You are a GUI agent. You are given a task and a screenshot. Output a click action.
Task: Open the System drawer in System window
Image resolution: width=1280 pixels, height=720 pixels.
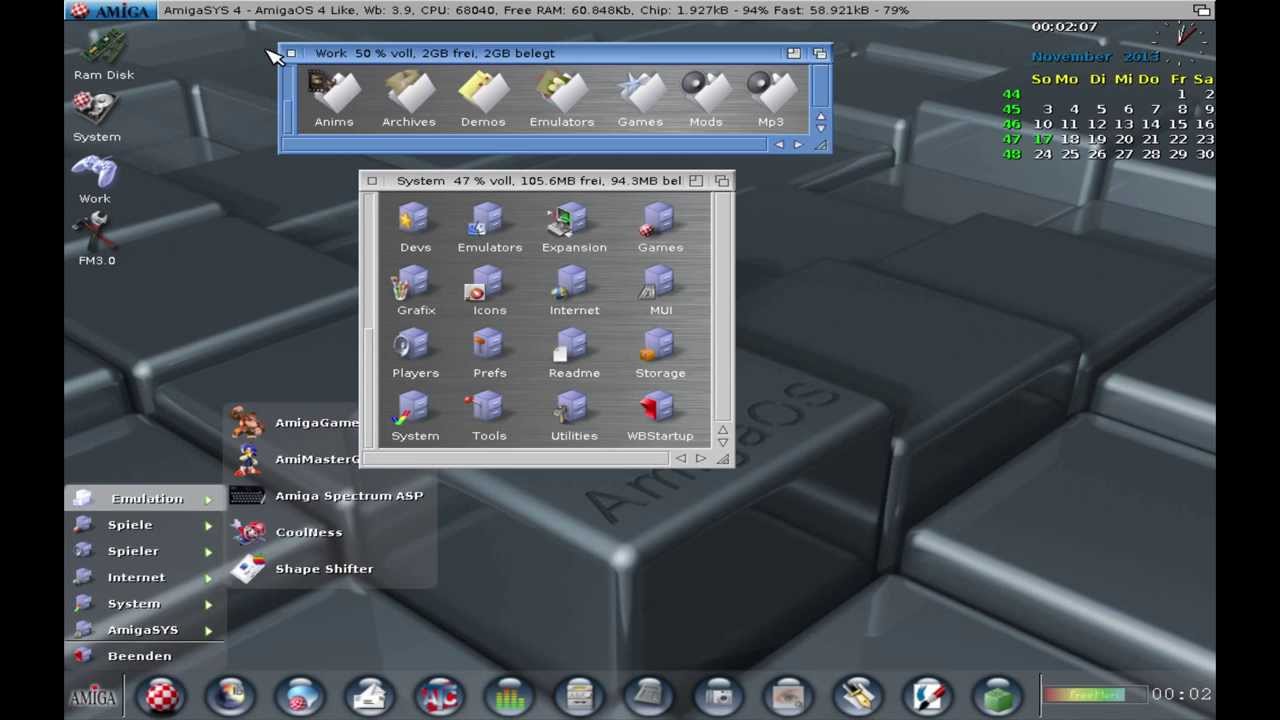point(415,417)
